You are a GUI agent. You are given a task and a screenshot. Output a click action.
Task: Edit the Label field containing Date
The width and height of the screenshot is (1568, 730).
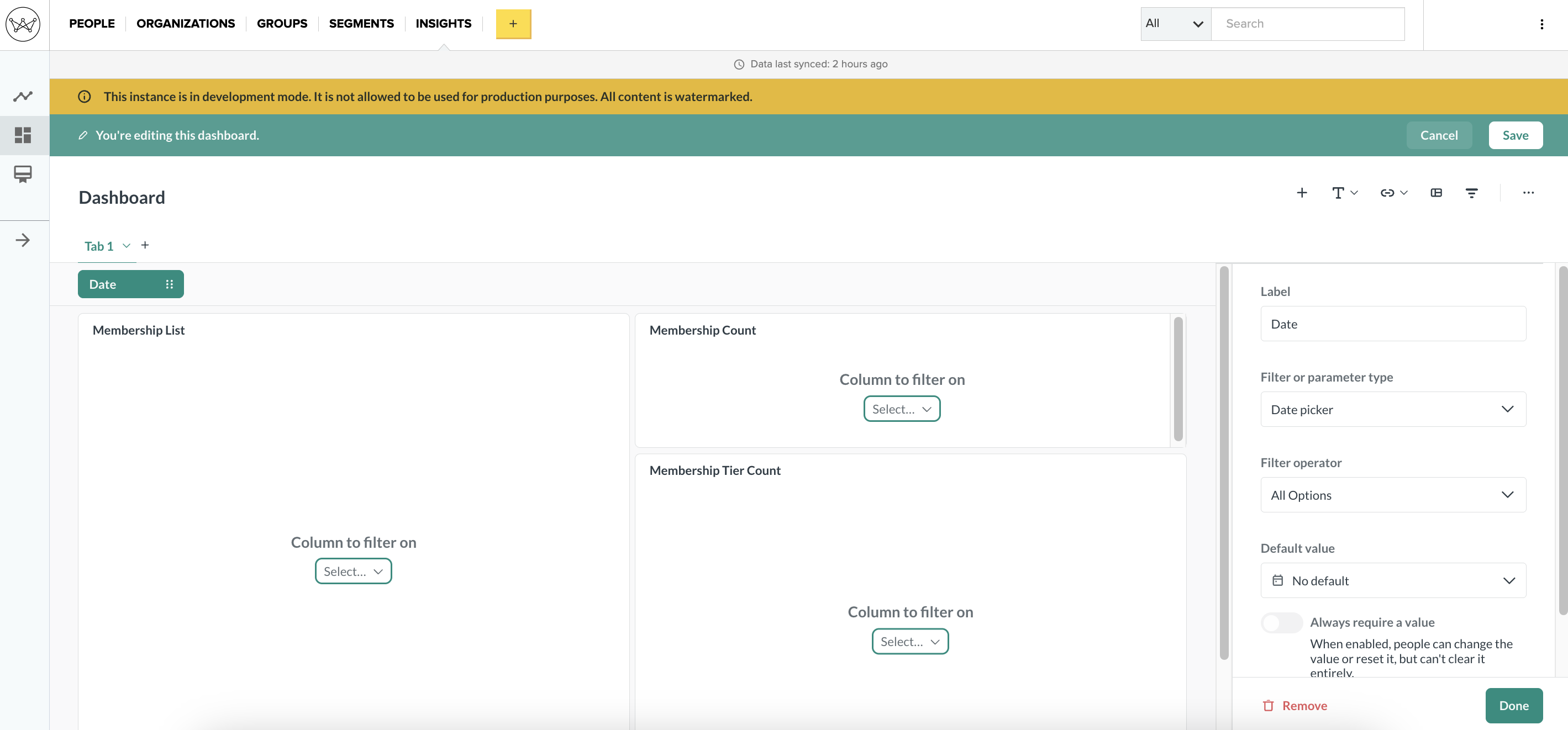tap(1393, 324)
